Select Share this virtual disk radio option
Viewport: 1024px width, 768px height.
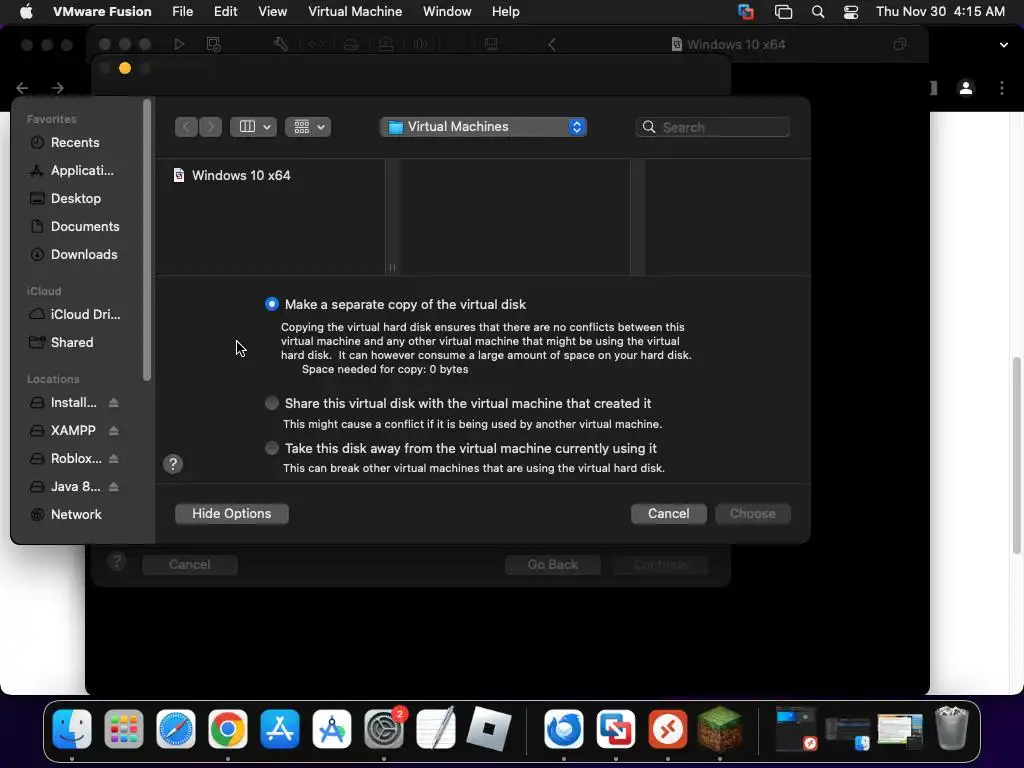[272, 403]
